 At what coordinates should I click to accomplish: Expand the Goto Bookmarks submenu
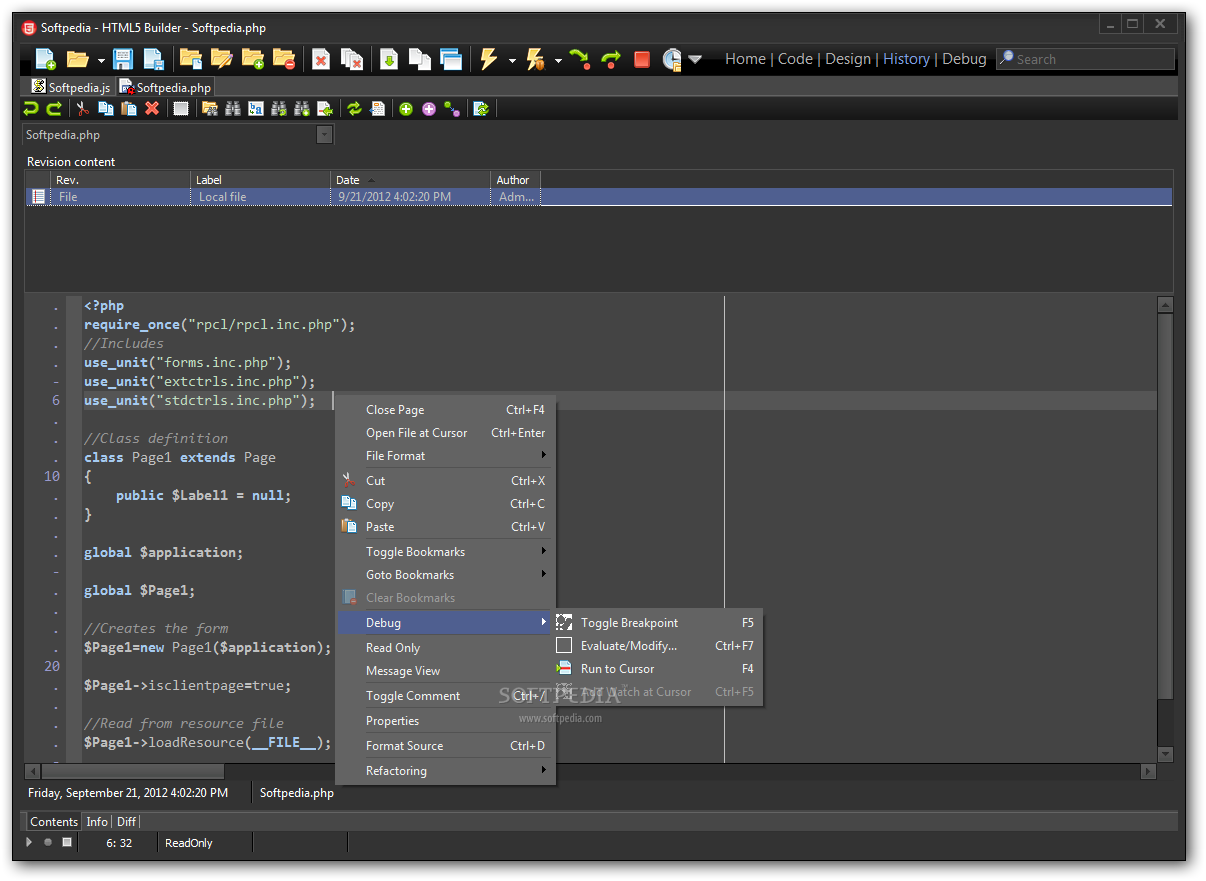click(x=445, y=575)
